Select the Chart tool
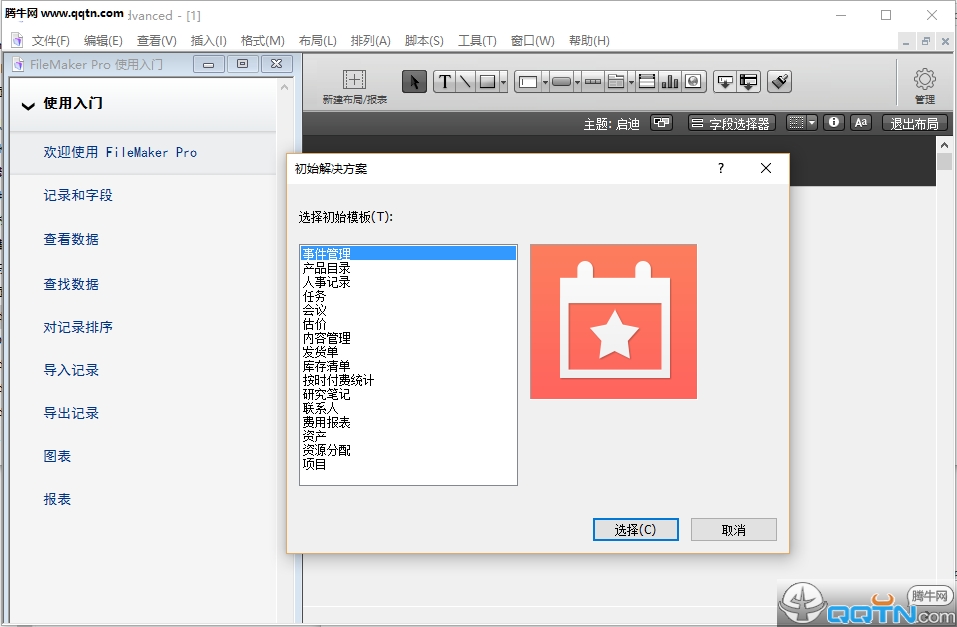Screen dimensions: 957x627 click(670, 81)
